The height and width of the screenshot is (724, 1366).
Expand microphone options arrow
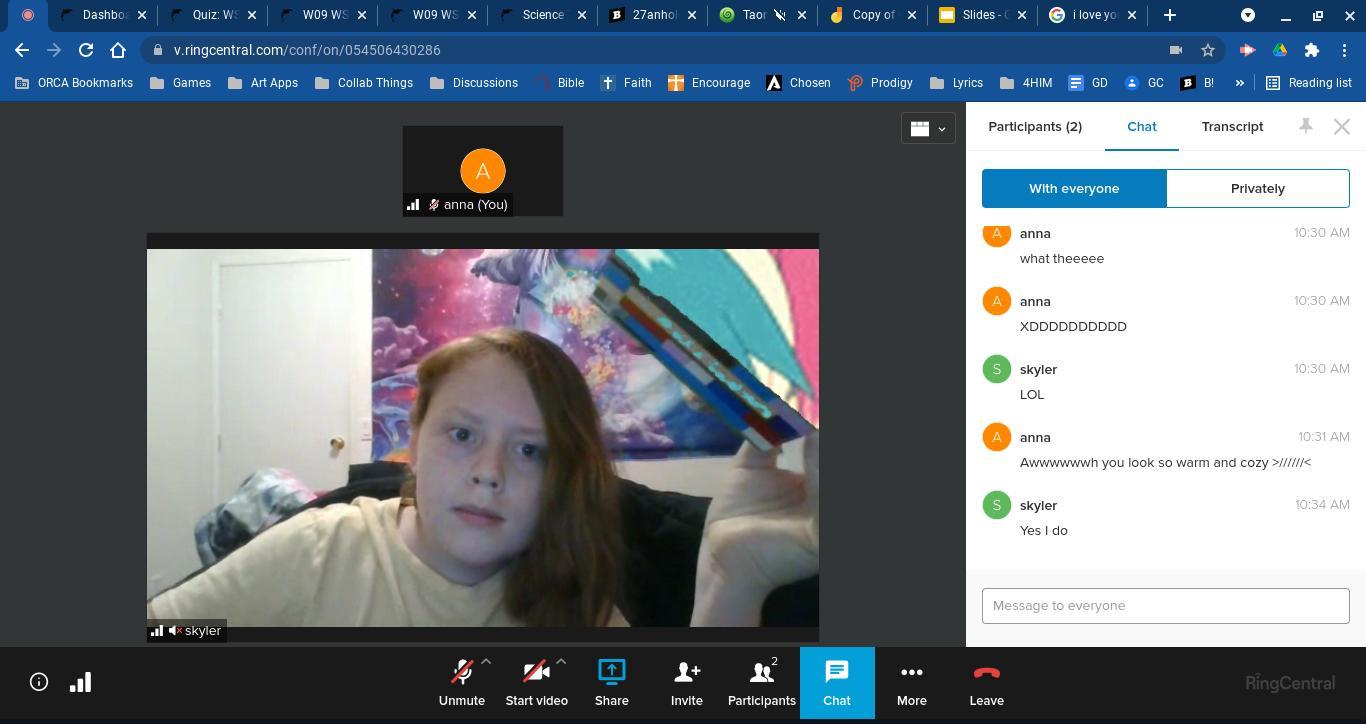tap(486, 662)
